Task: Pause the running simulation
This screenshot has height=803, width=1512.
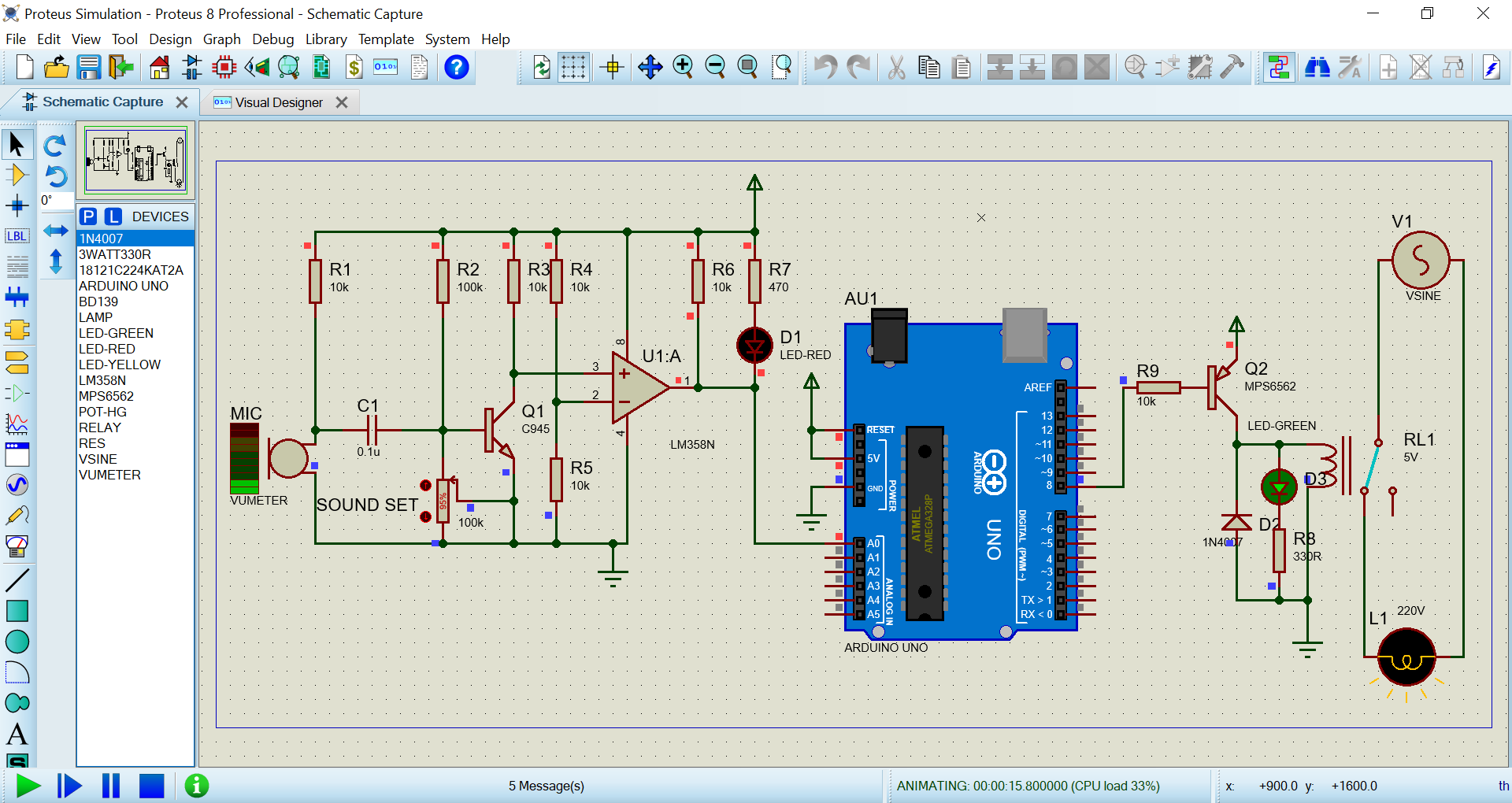Action: point(111,786)
